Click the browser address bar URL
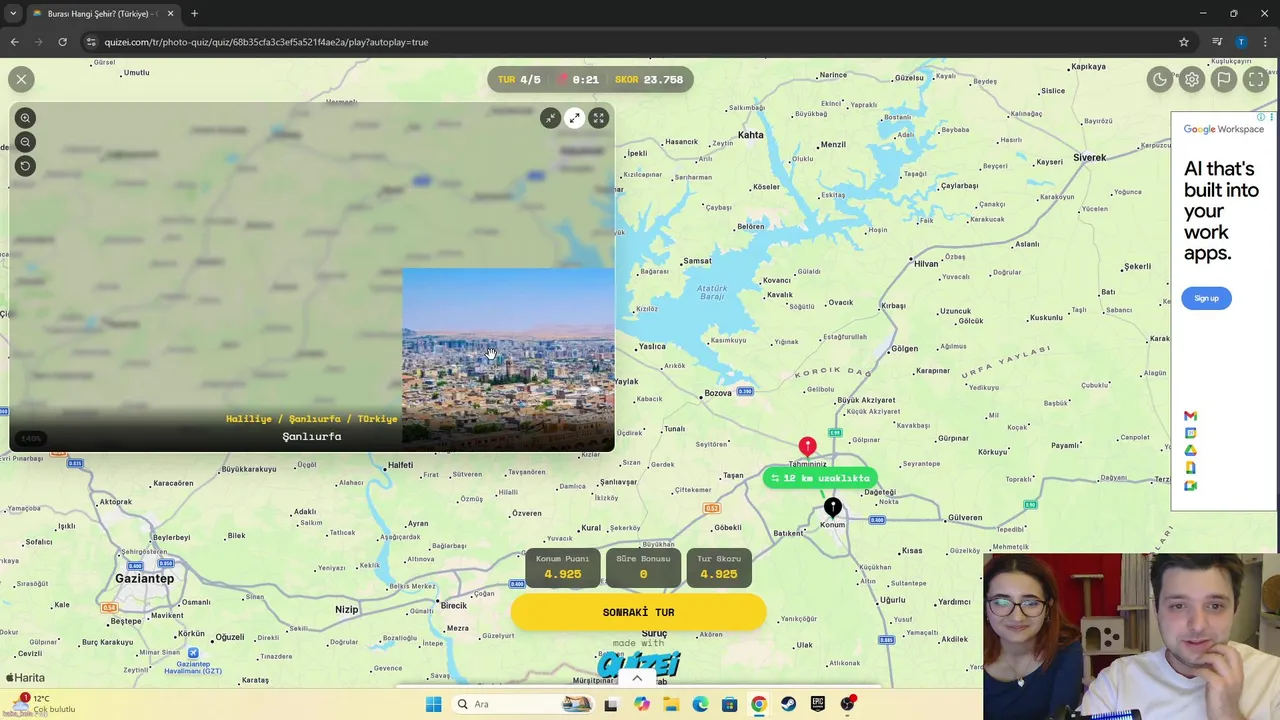 click(x=266, y=42)
